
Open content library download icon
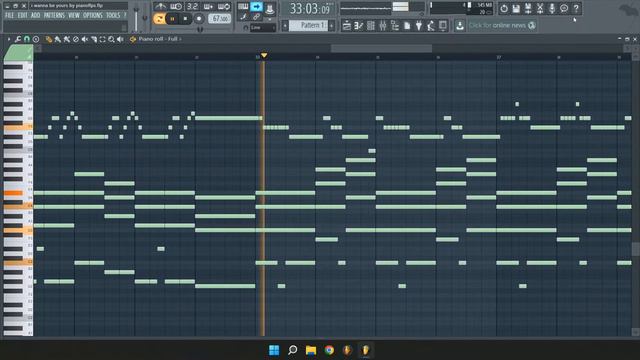tap(460, 26)
